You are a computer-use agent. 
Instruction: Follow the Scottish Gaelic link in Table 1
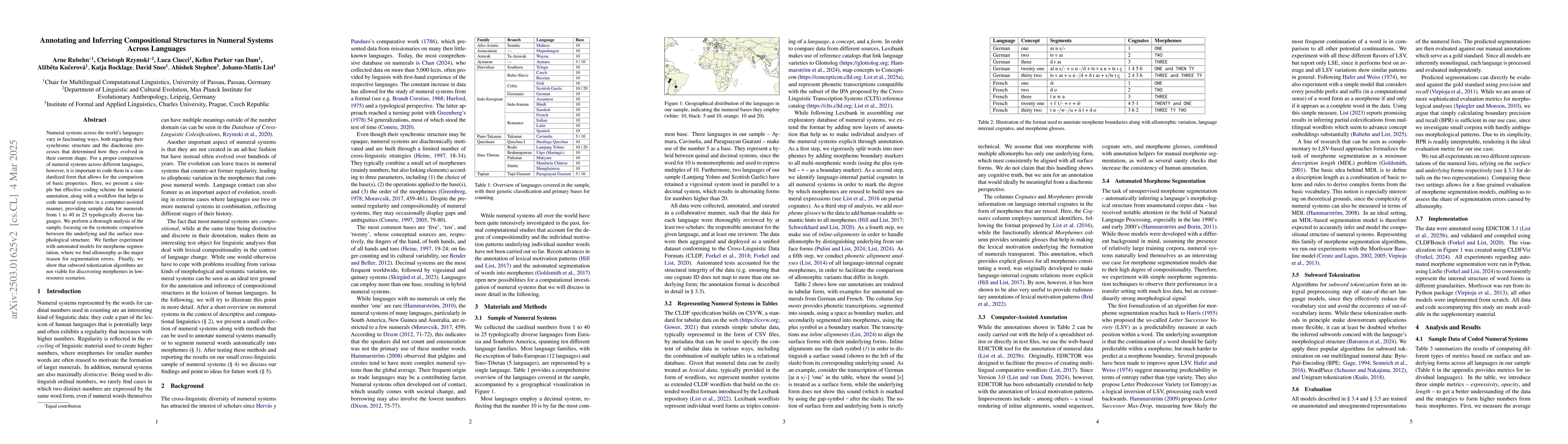pos(549,89)
